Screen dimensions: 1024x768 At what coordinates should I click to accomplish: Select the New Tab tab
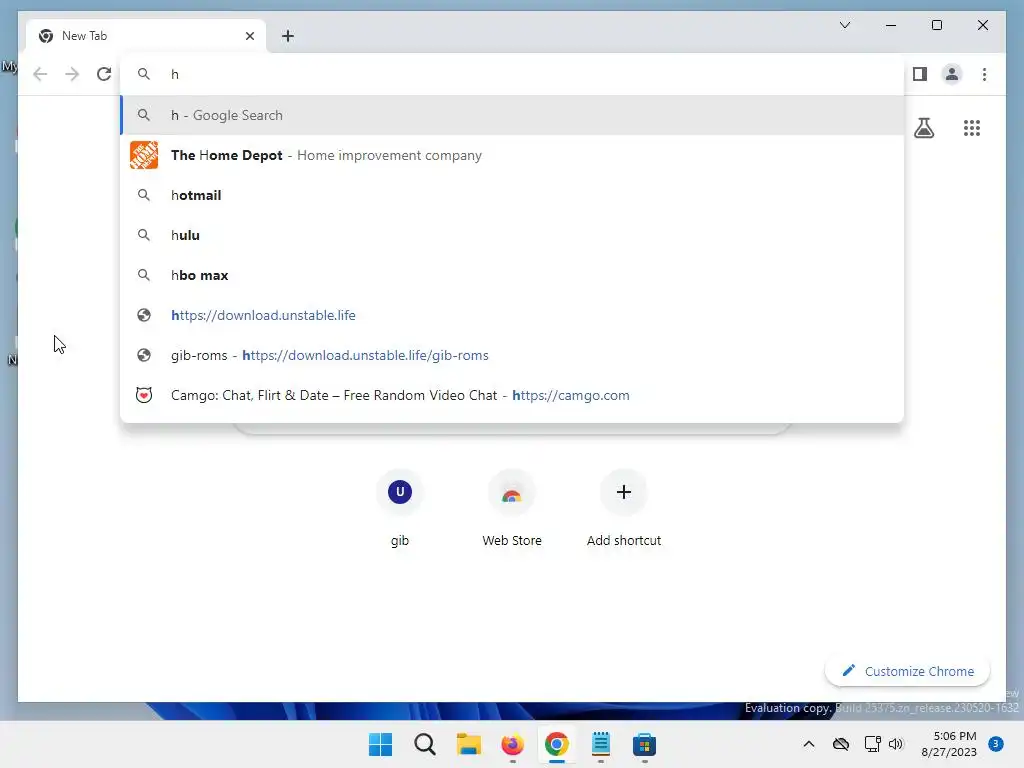[x=146, y=36]
